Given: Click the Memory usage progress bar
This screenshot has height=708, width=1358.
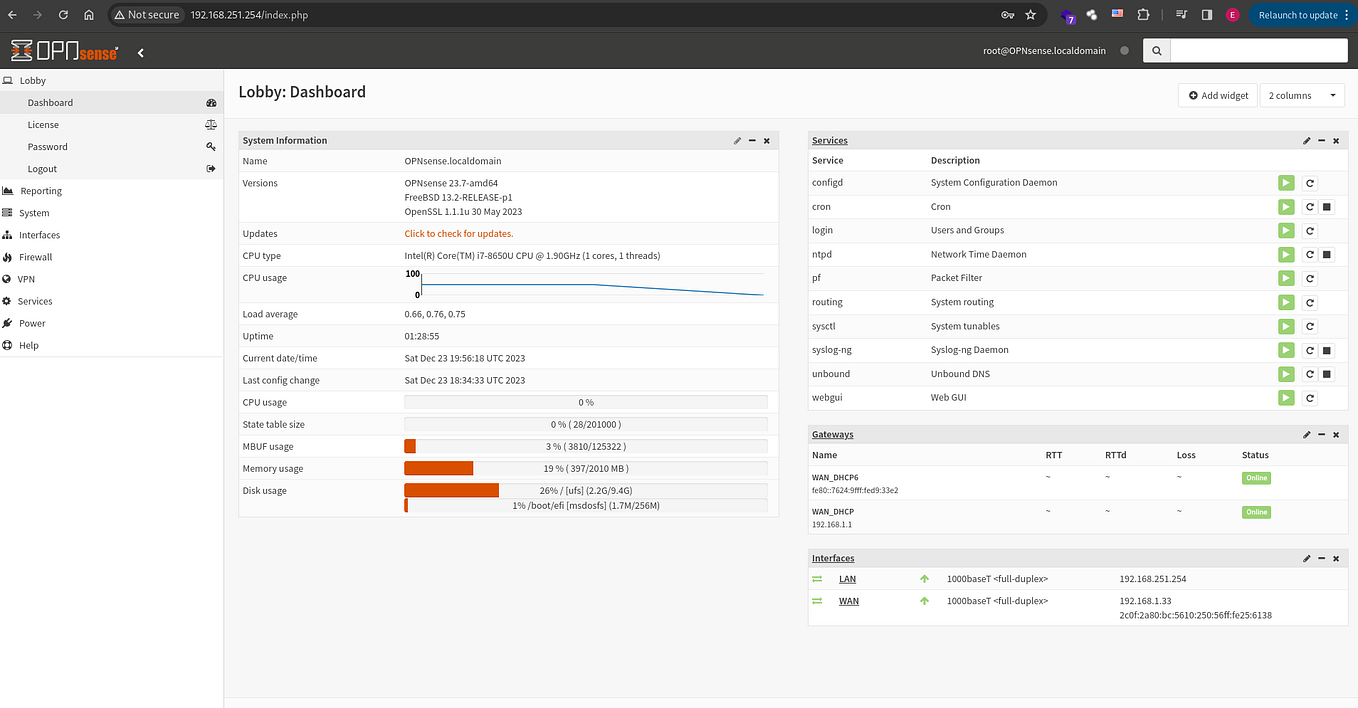Looking at the screenshot, I should coord(586,469).
